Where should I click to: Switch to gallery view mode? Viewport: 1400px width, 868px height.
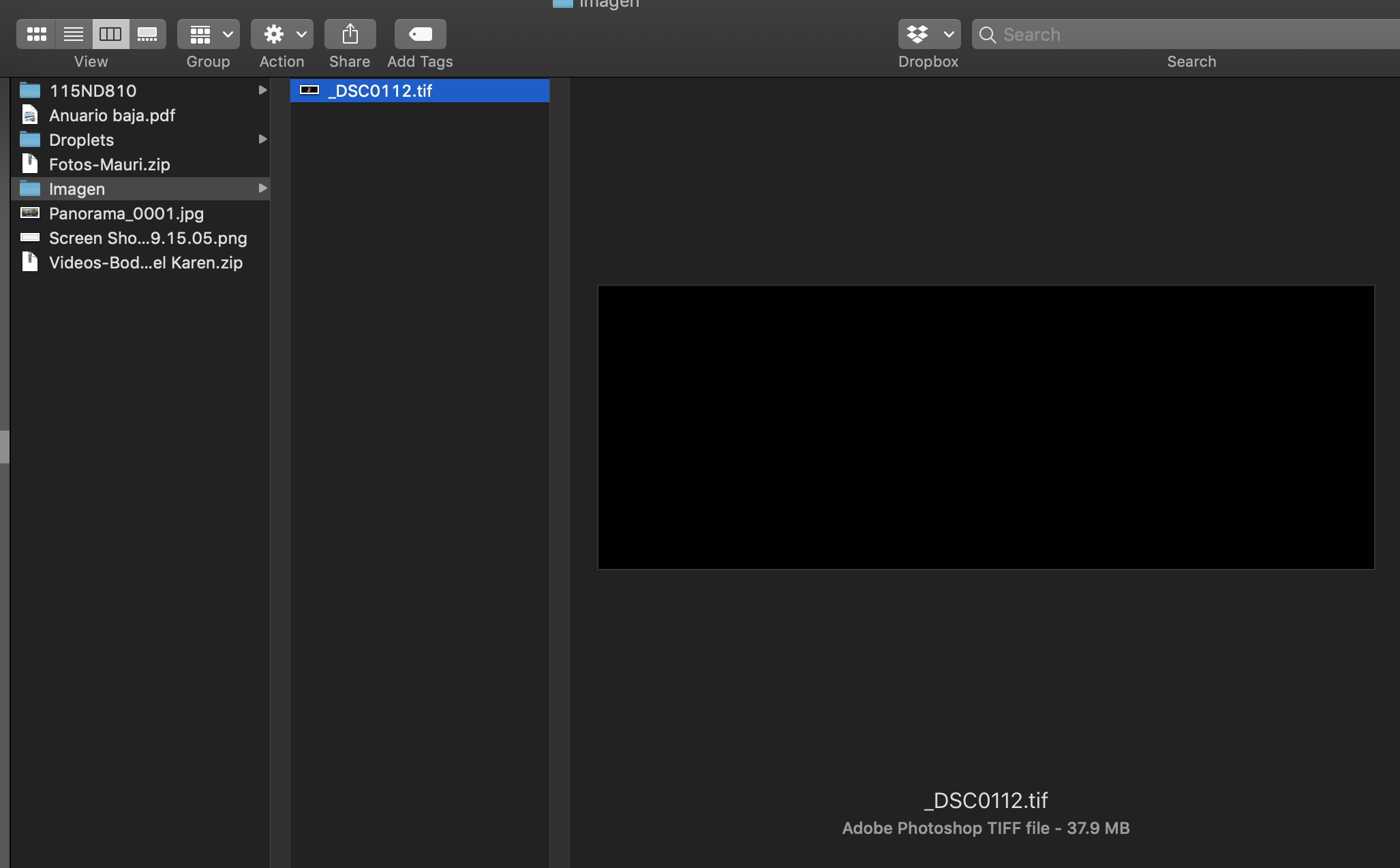147,34
